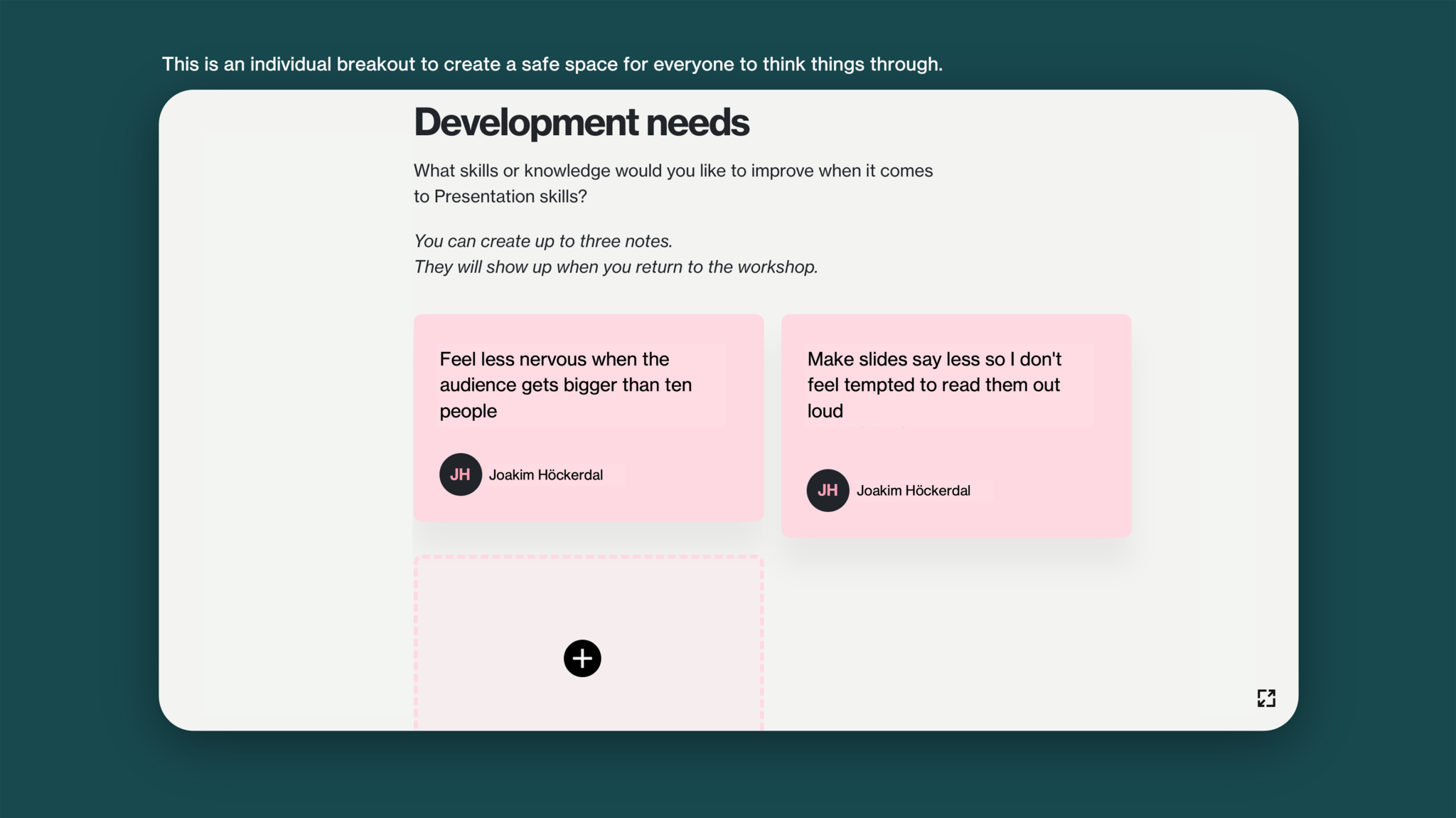This screenshot has width=1456, height=818.
Task: Click the JH avatar on the second note
Action: click(x=827, y=490)
